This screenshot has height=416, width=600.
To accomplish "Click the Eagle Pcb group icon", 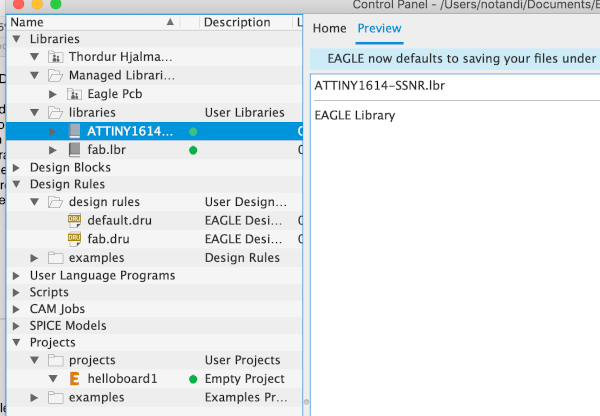I will tap(74, 94).
